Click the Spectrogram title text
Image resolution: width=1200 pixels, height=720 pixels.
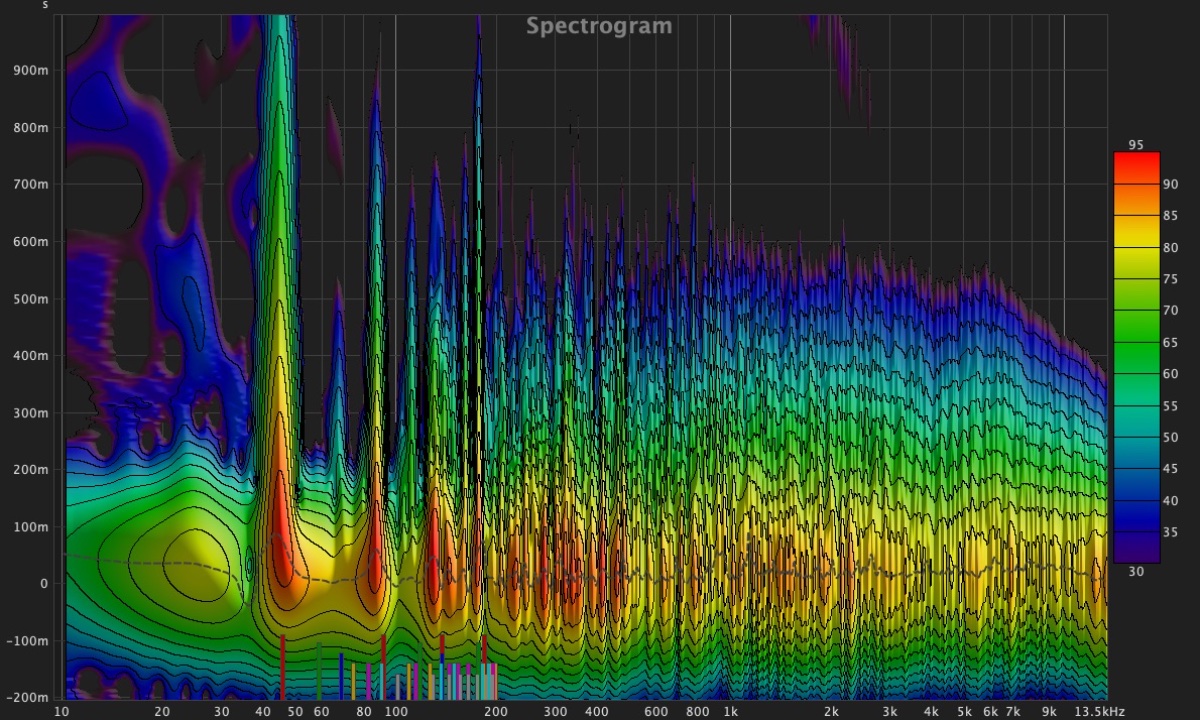pyautogui.click(x=599, y=26)
